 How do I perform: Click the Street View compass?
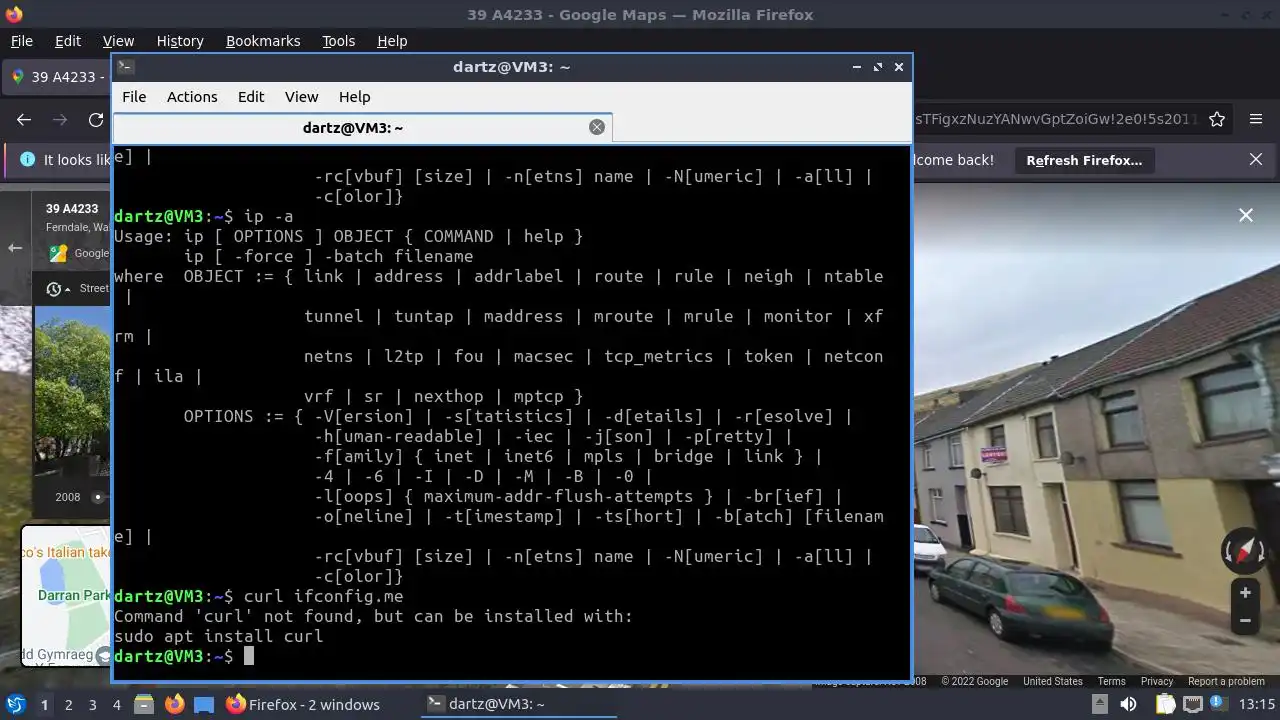point(1245,551)
